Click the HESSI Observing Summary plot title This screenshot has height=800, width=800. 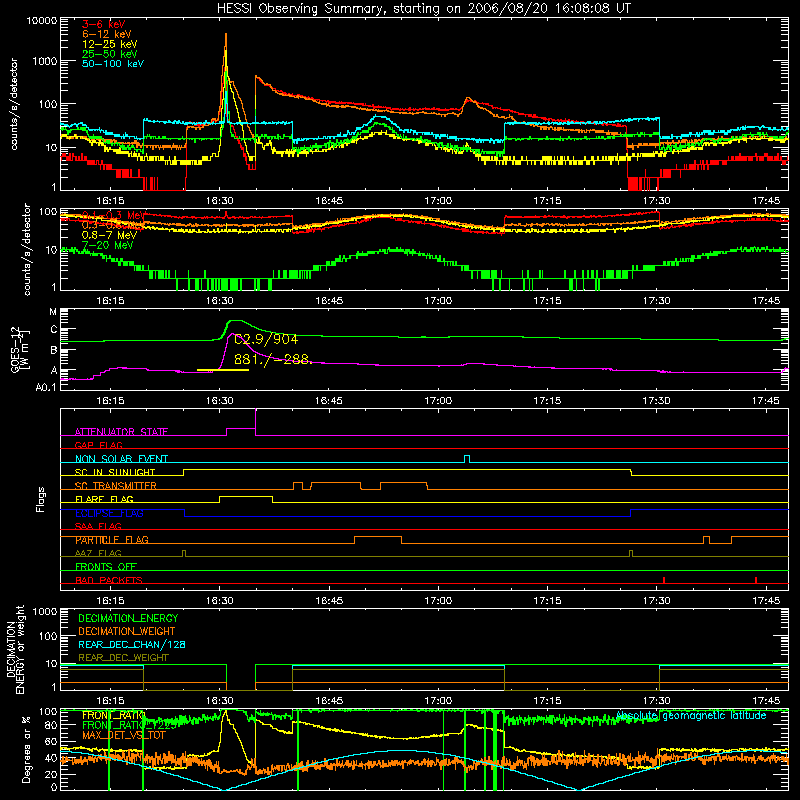point(424,9)
